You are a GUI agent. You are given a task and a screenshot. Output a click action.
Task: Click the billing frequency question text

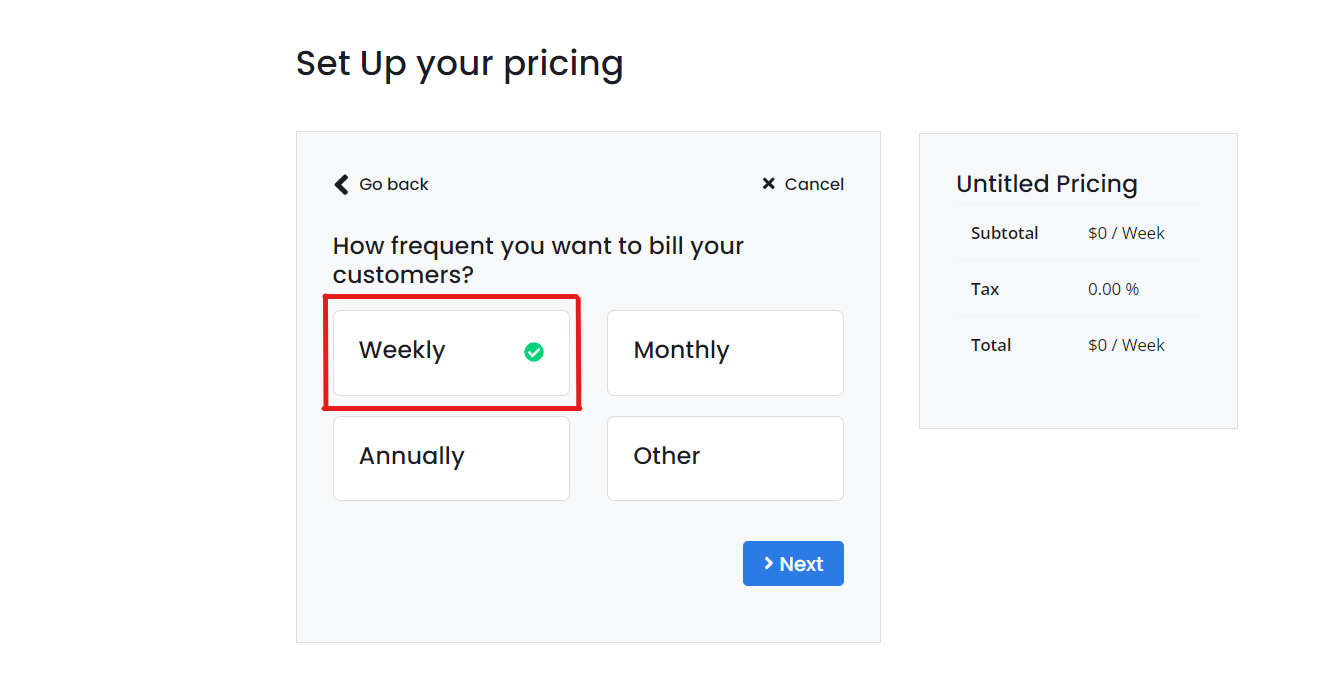tap(538, 259)
